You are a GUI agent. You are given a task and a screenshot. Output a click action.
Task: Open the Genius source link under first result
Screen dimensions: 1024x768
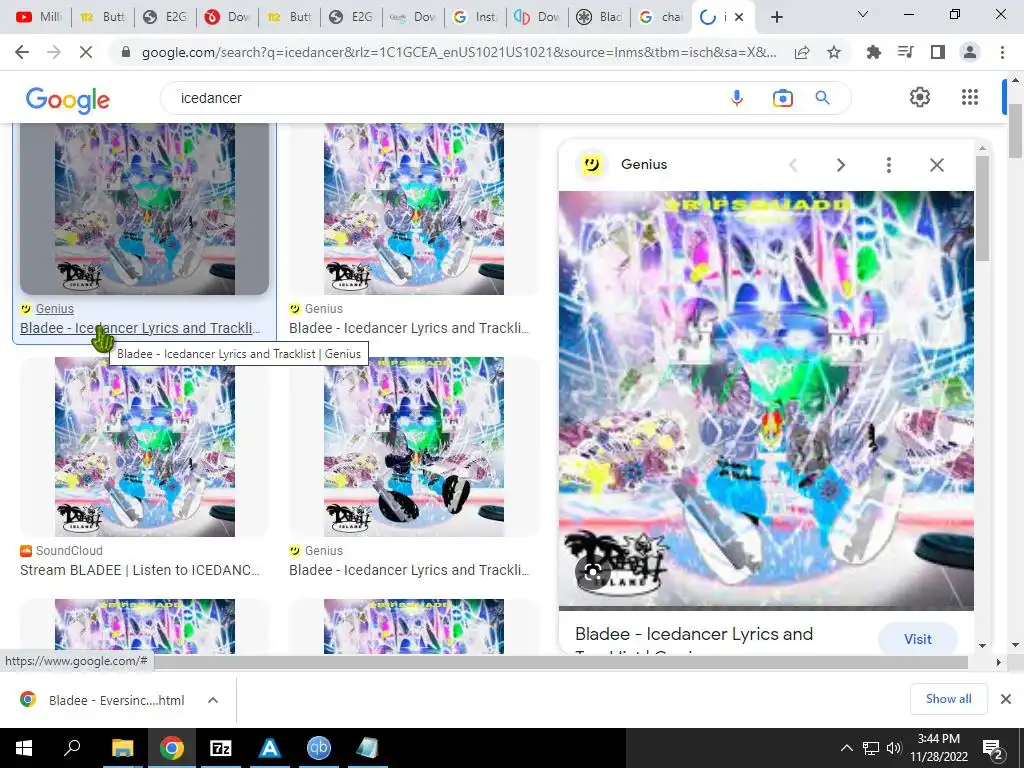click(x=54, y=308)
